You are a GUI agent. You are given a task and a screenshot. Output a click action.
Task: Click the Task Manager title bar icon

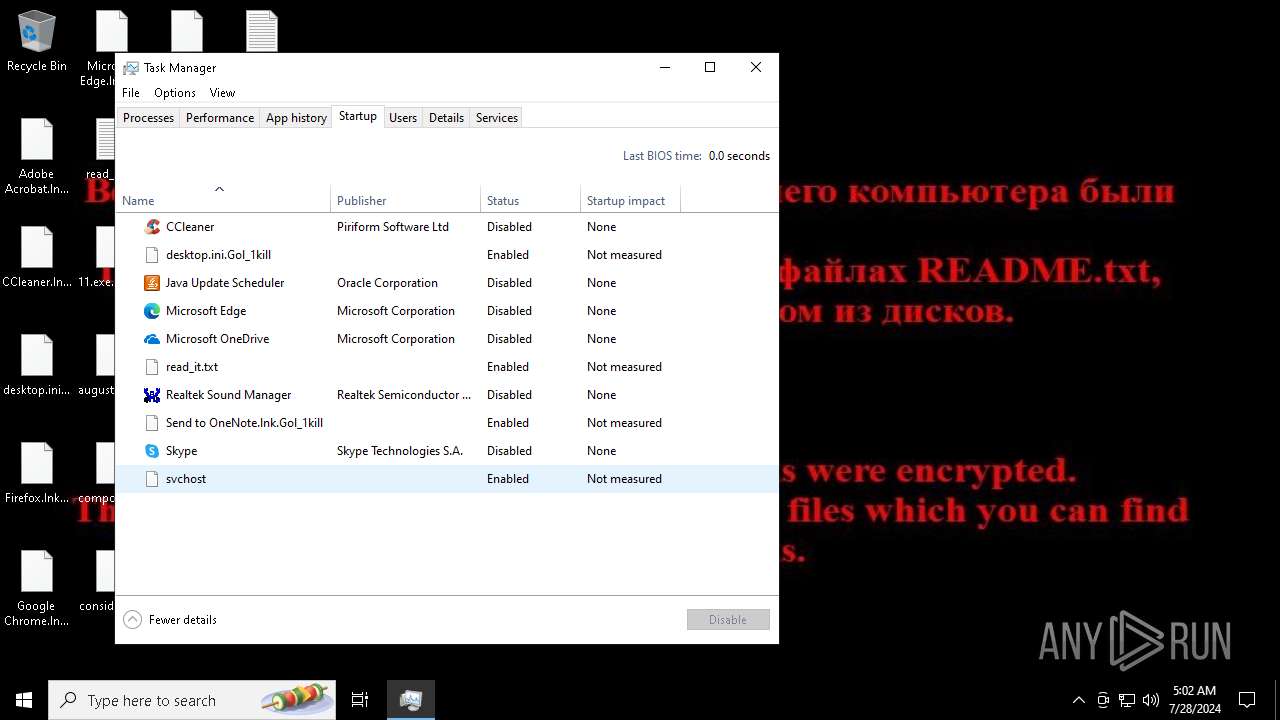click(131, 68)
